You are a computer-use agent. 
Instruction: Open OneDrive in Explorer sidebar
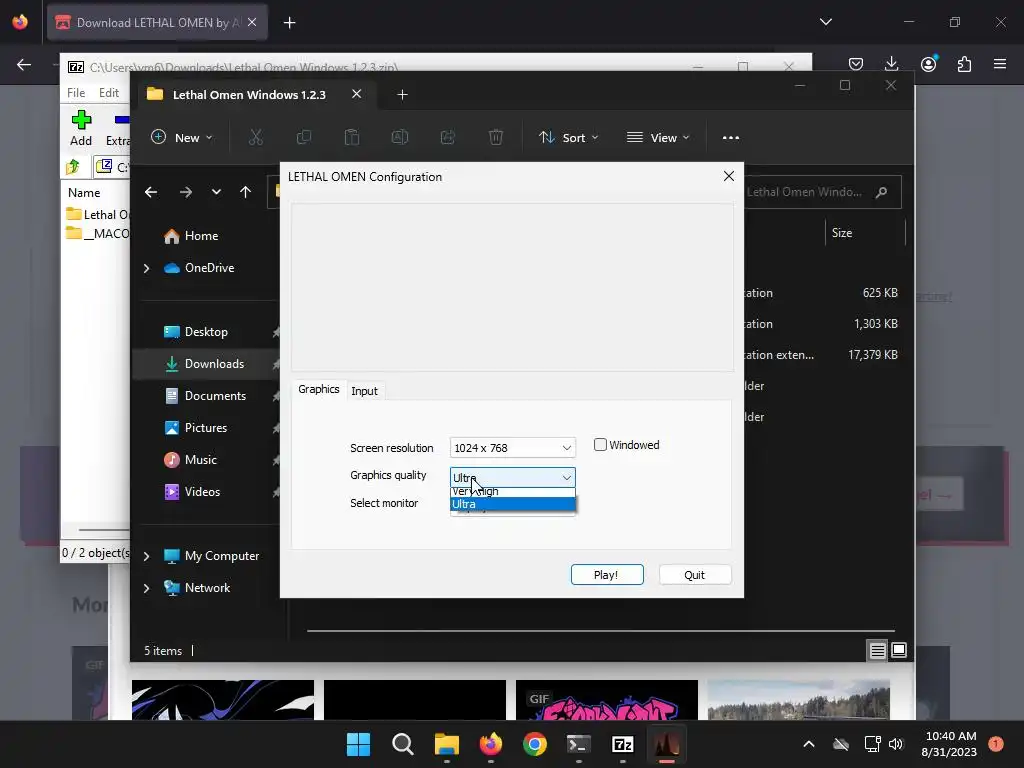click(x=209, y=268)
